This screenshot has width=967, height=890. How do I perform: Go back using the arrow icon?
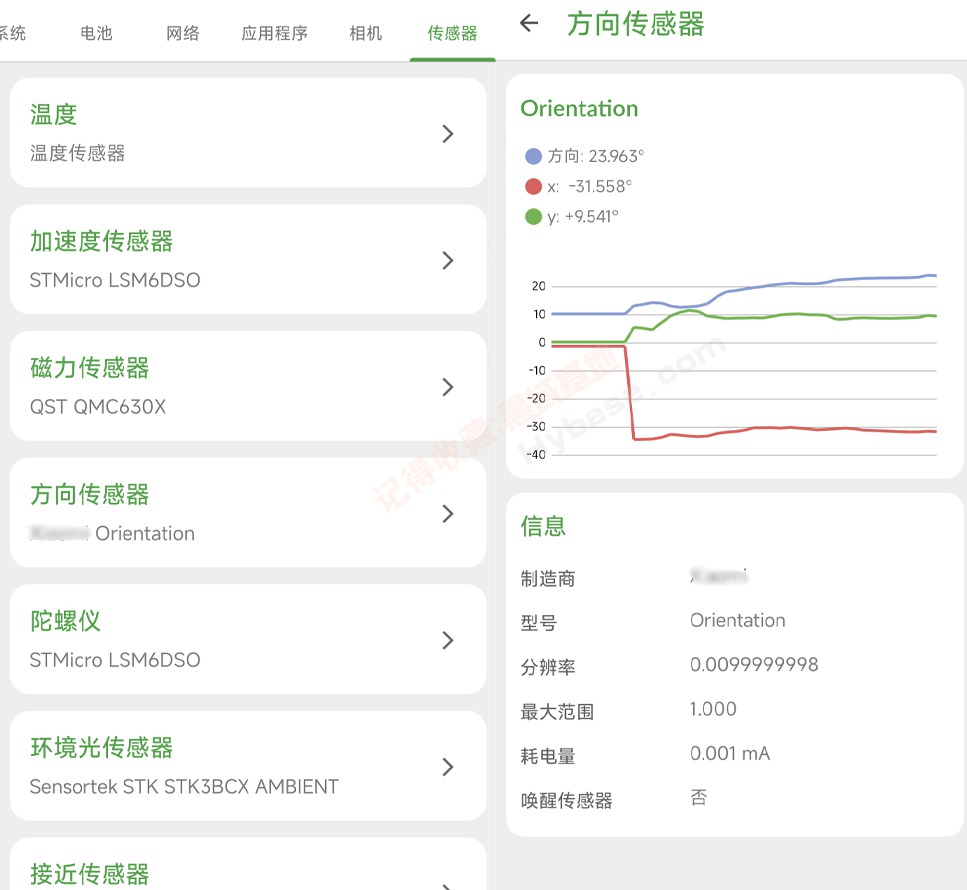pyautogui.click(x=530, y=24)
